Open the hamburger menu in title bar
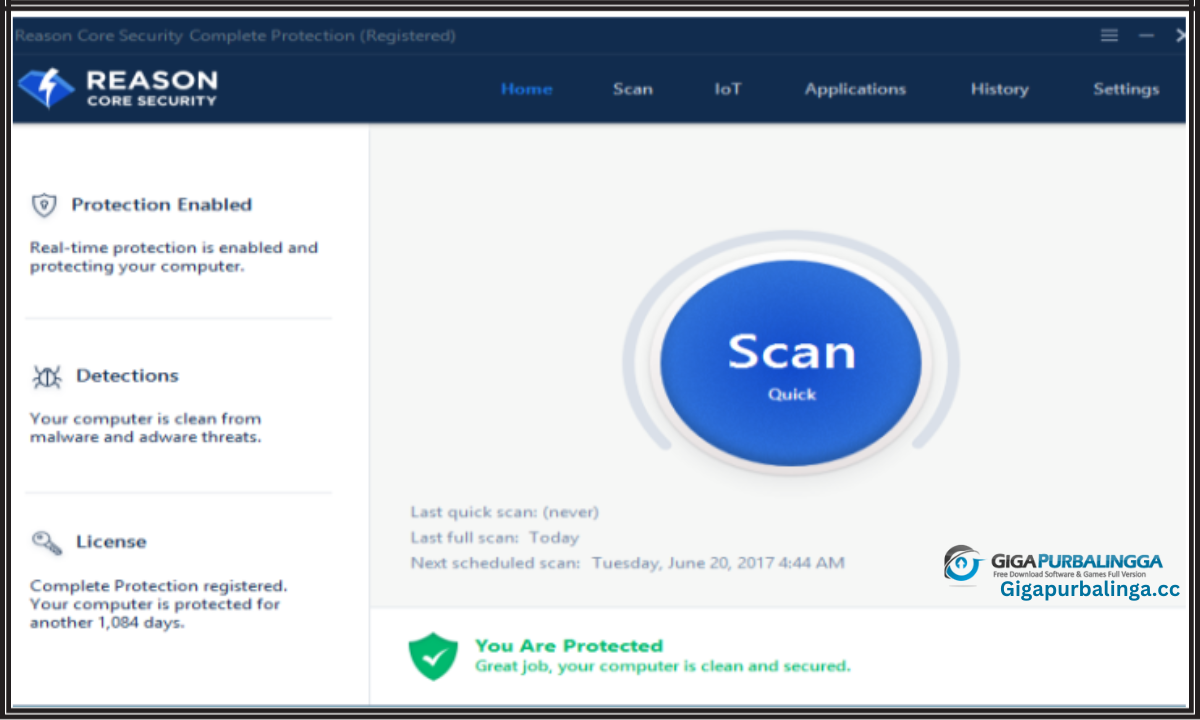Screen dimensions: 1200x720 coord(1109,35)
